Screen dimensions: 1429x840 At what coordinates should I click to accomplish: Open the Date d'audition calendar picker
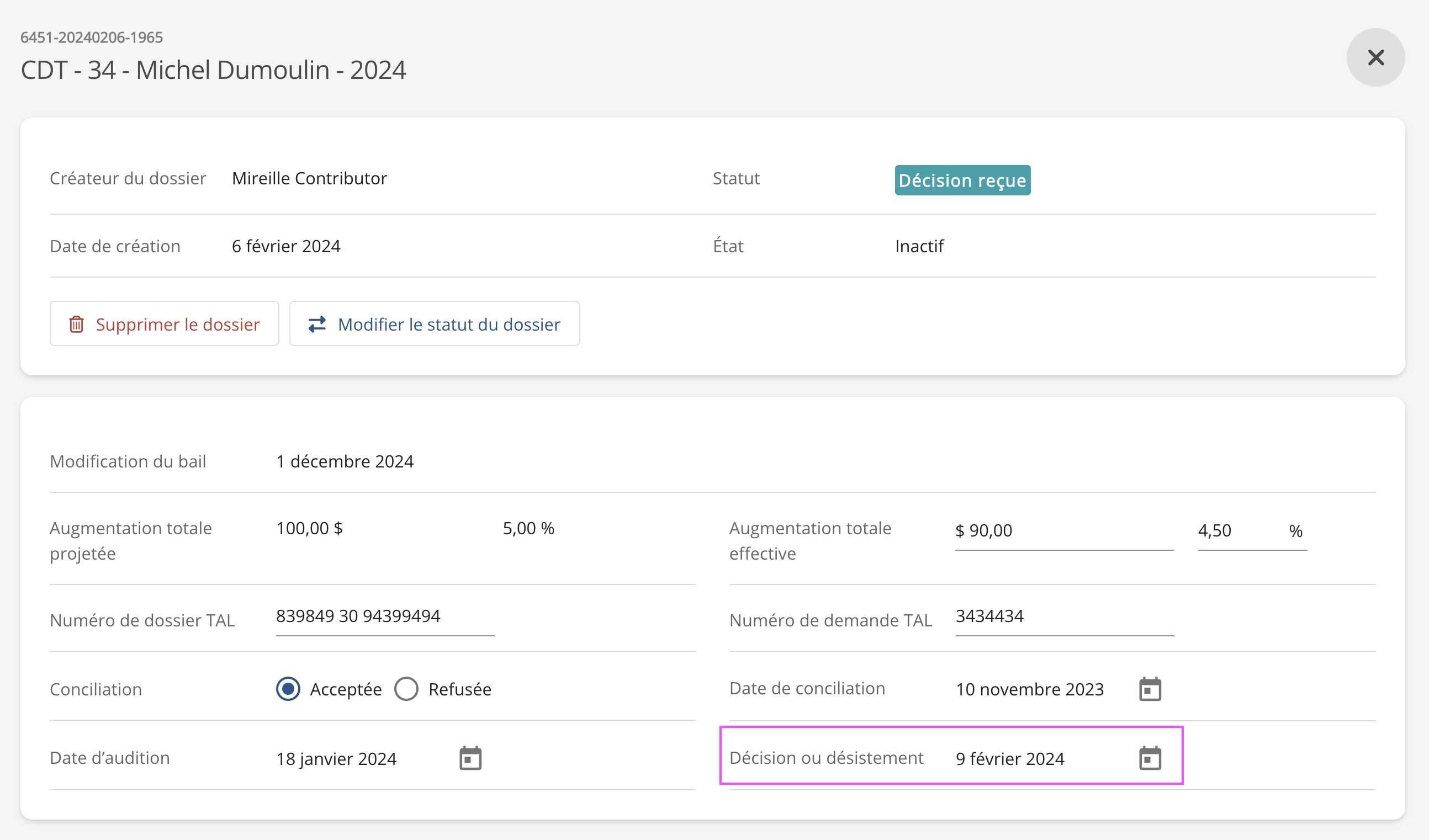pyautogui.click(x=470, y=758)
